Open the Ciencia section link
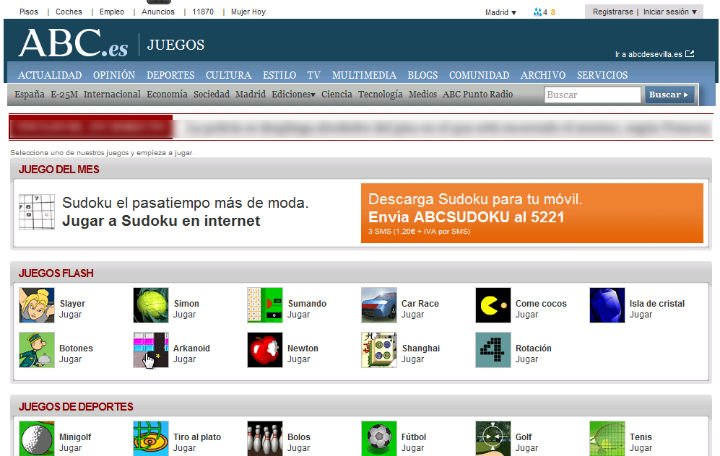Screen dimensions: 720x456 [x=337, y=94]
